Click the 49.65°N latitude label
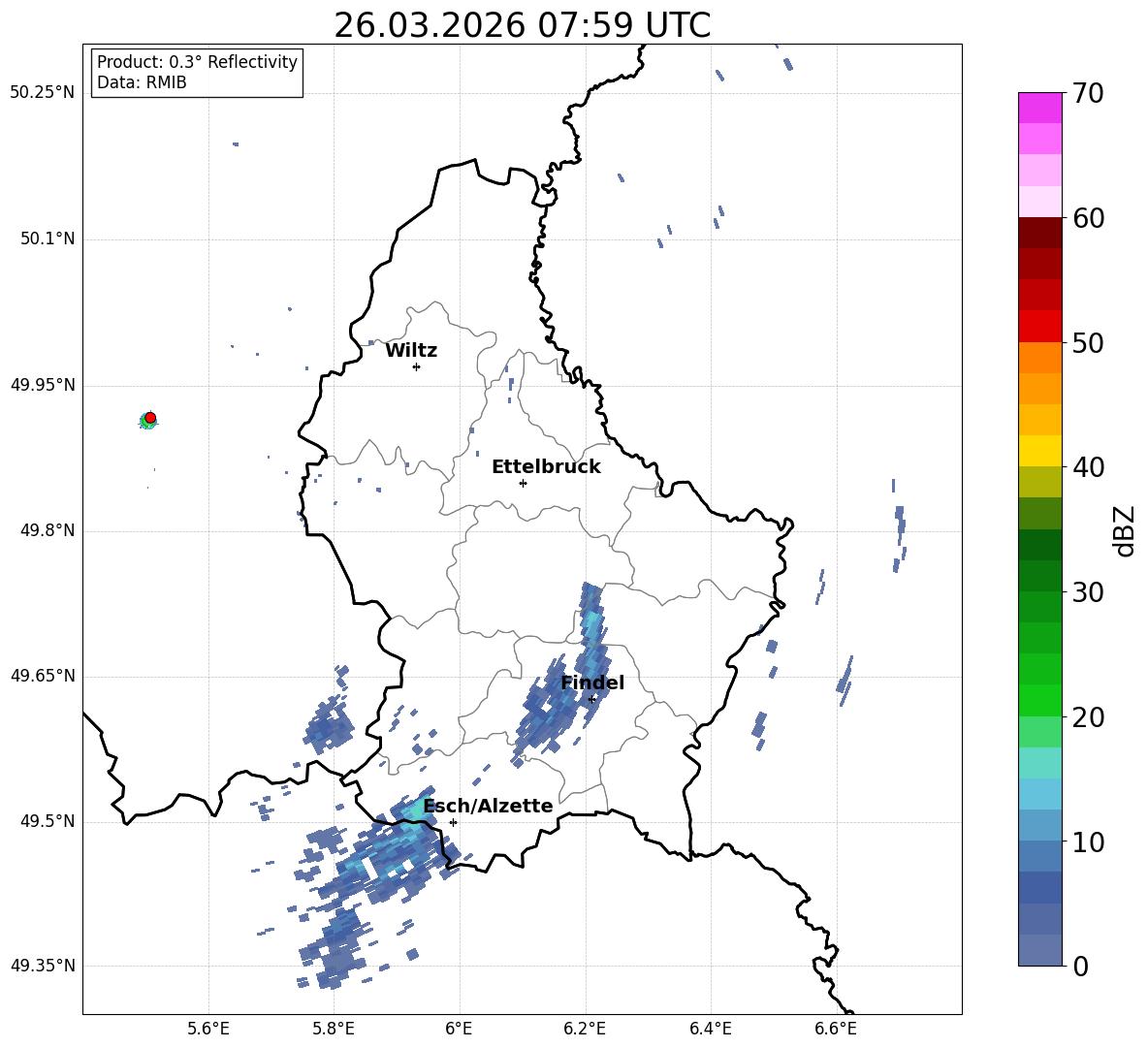 coord(43,675)
